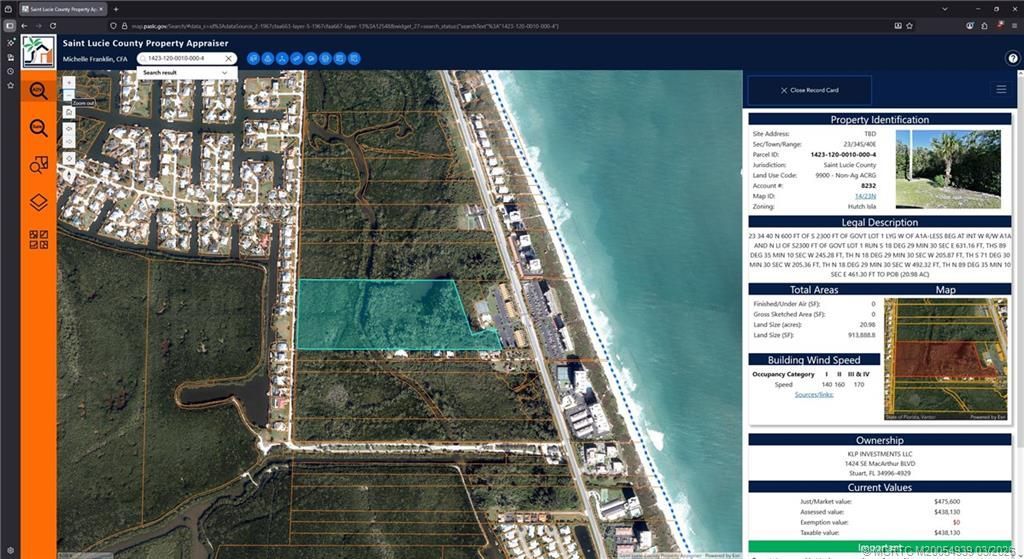Bookmark this page with the star icon

tap(911, 25)
